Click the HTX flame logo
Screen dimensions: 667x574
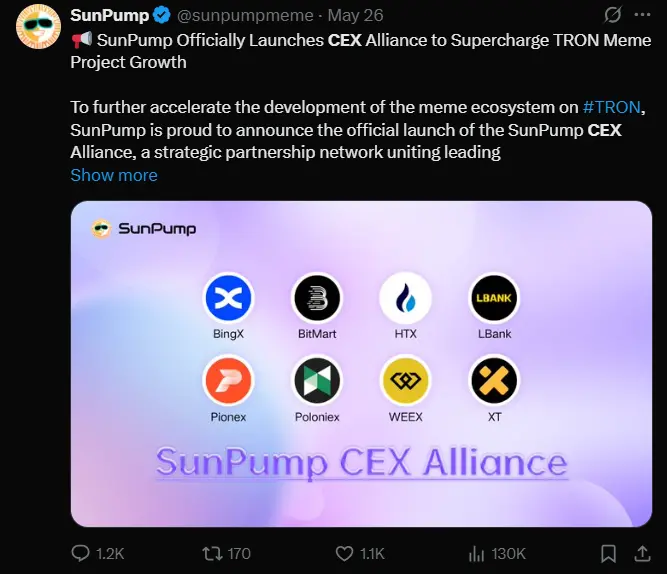pos(405,298)
